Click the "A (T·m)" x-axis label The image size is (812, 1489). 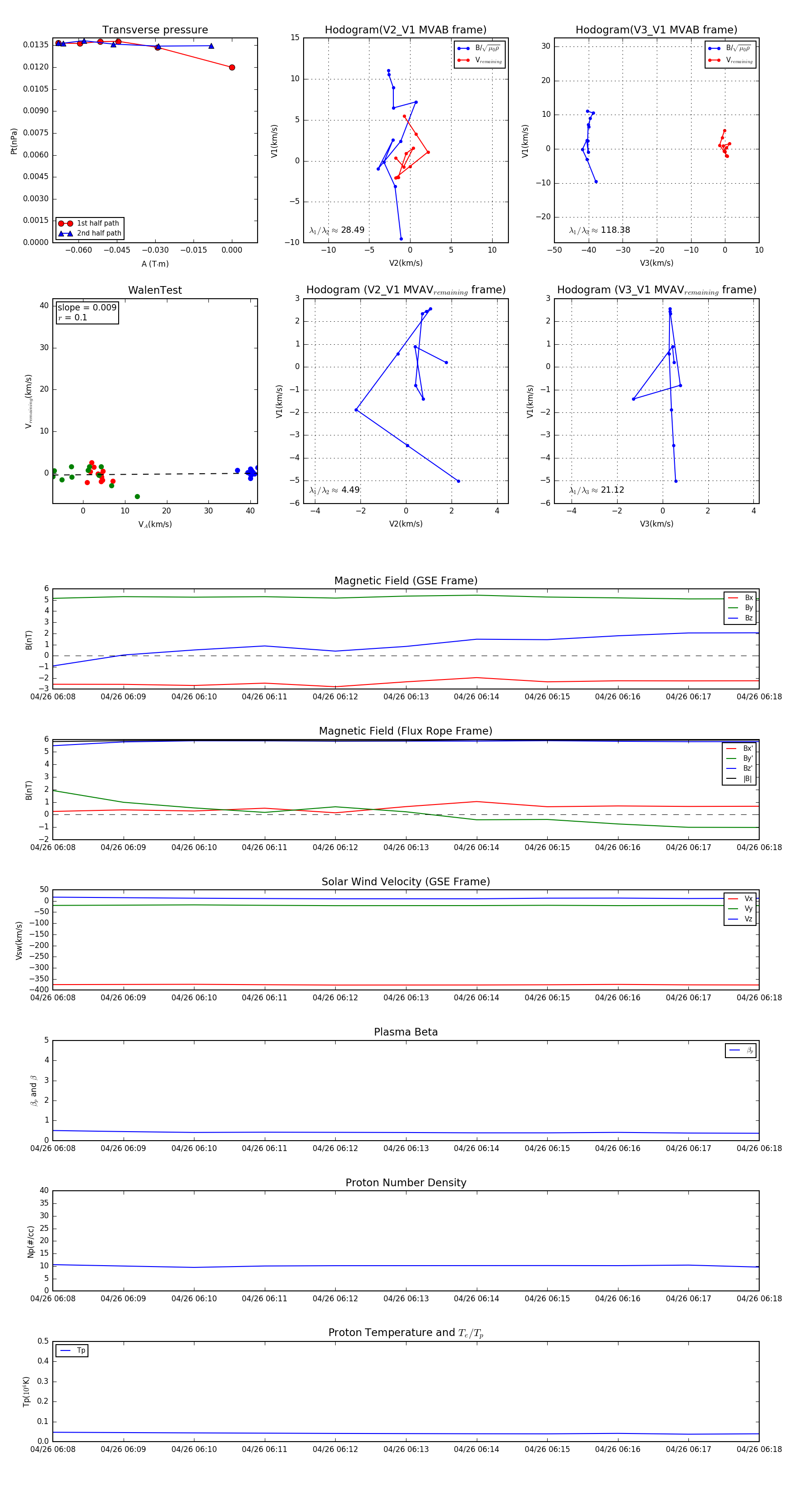click(155, 264)
